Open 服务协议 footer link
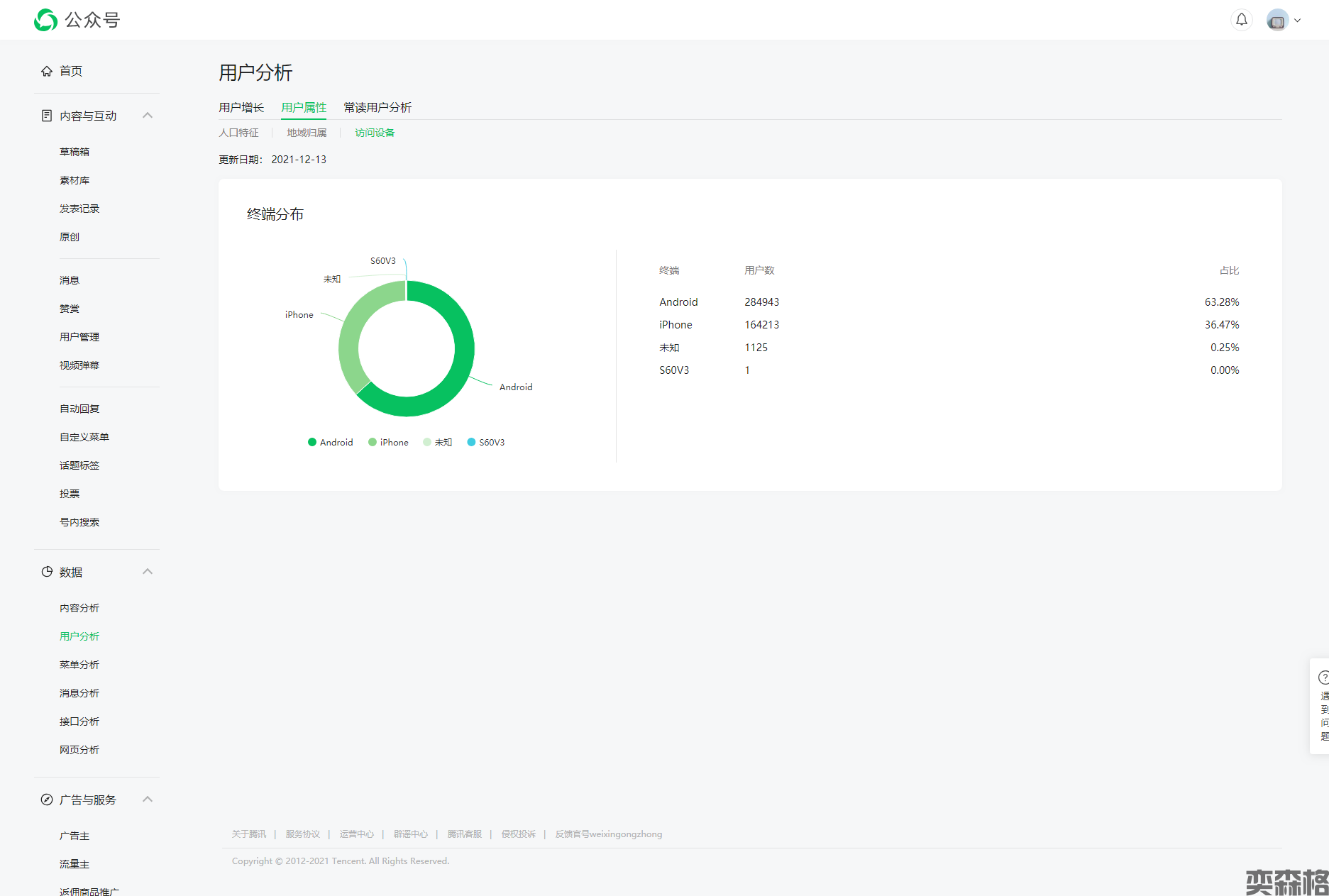Image resolution: width=1329 pixels, height=896 pixels. (x=302, y=834)
